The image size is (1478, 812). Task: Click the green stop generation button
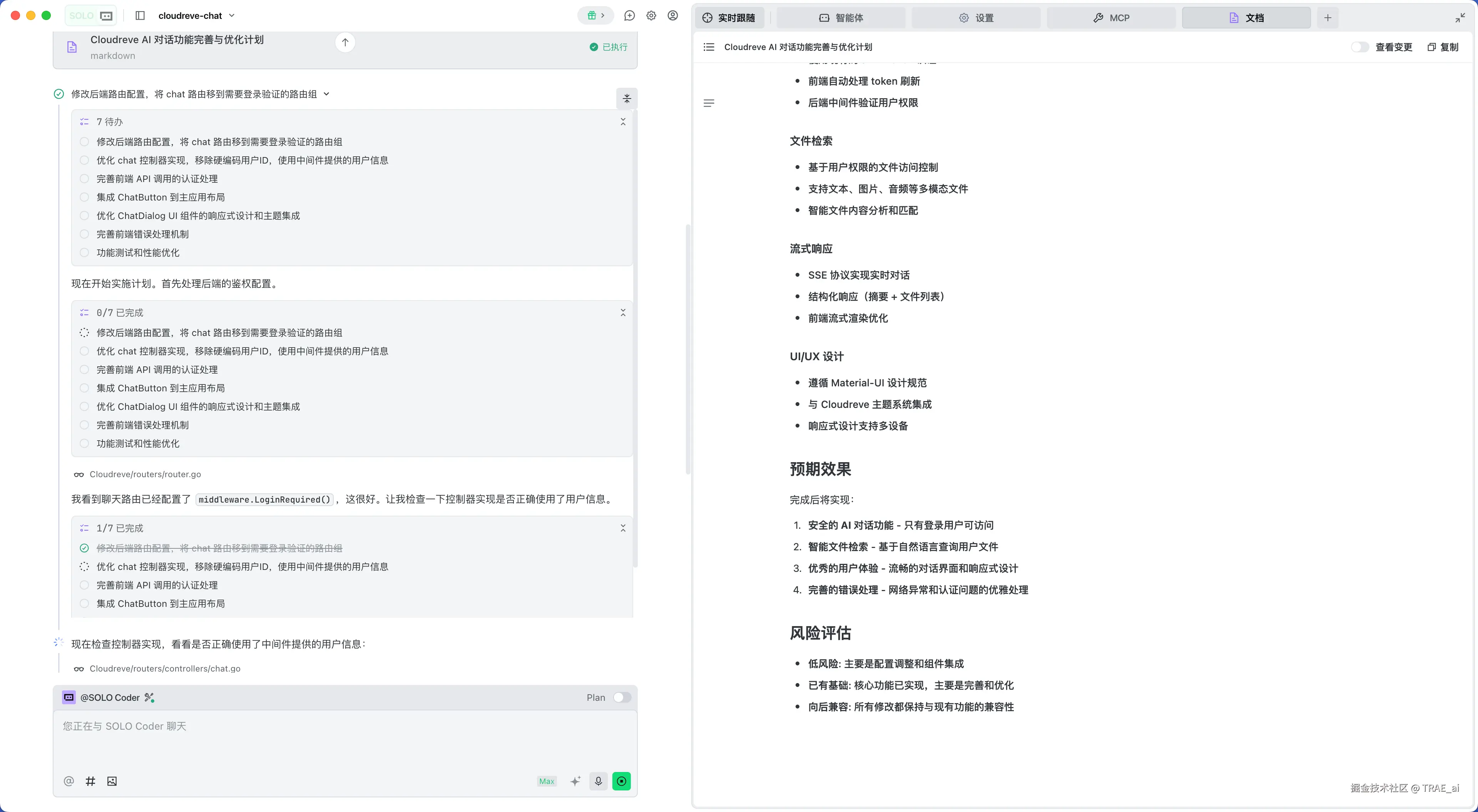click(621, 781)
